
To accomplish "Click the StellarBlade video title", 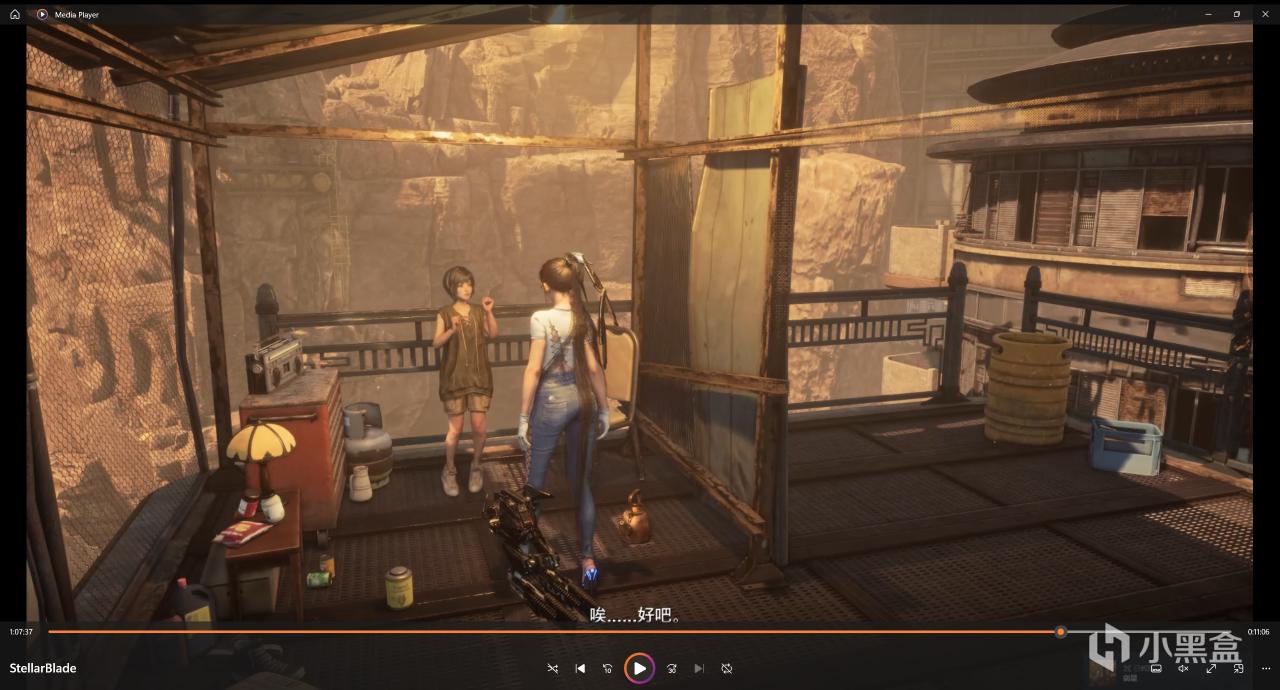I will click(x=43, y=668).
